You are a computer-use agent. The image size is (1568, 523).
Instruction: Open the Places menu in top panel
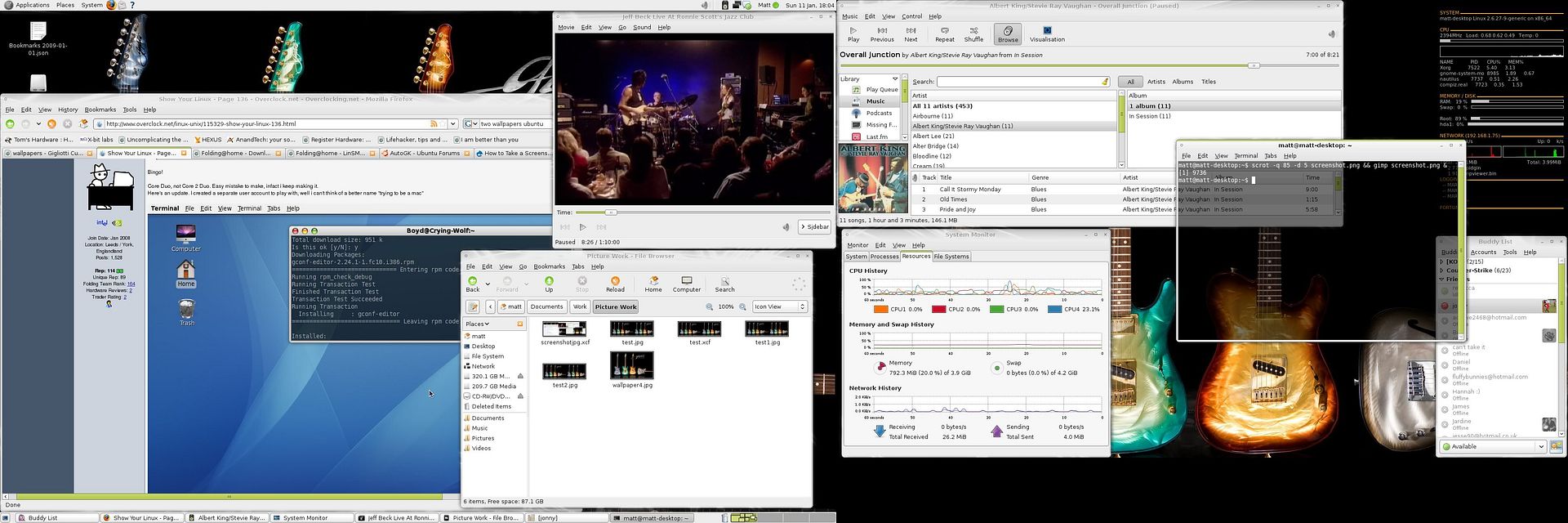tap(65, 5)
